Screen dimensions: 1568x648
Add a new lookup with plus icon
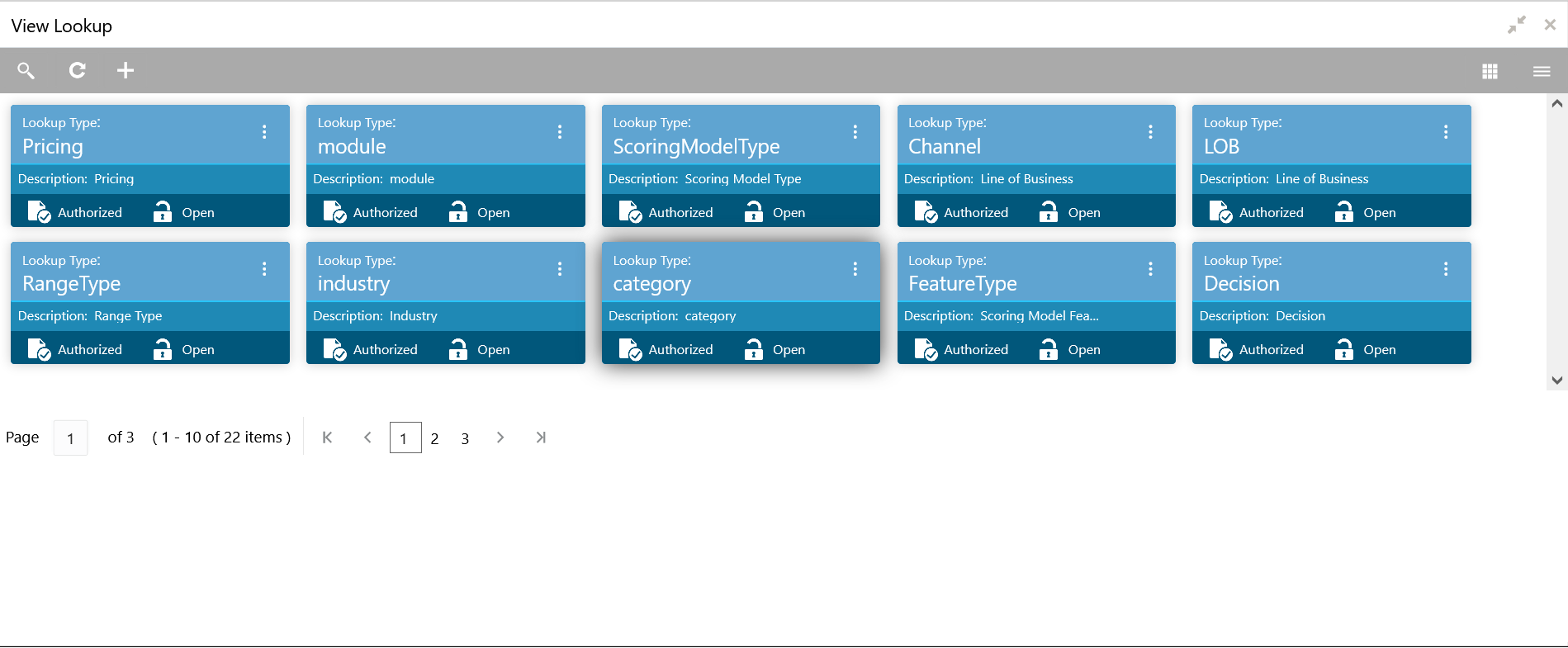click(126, 71)
